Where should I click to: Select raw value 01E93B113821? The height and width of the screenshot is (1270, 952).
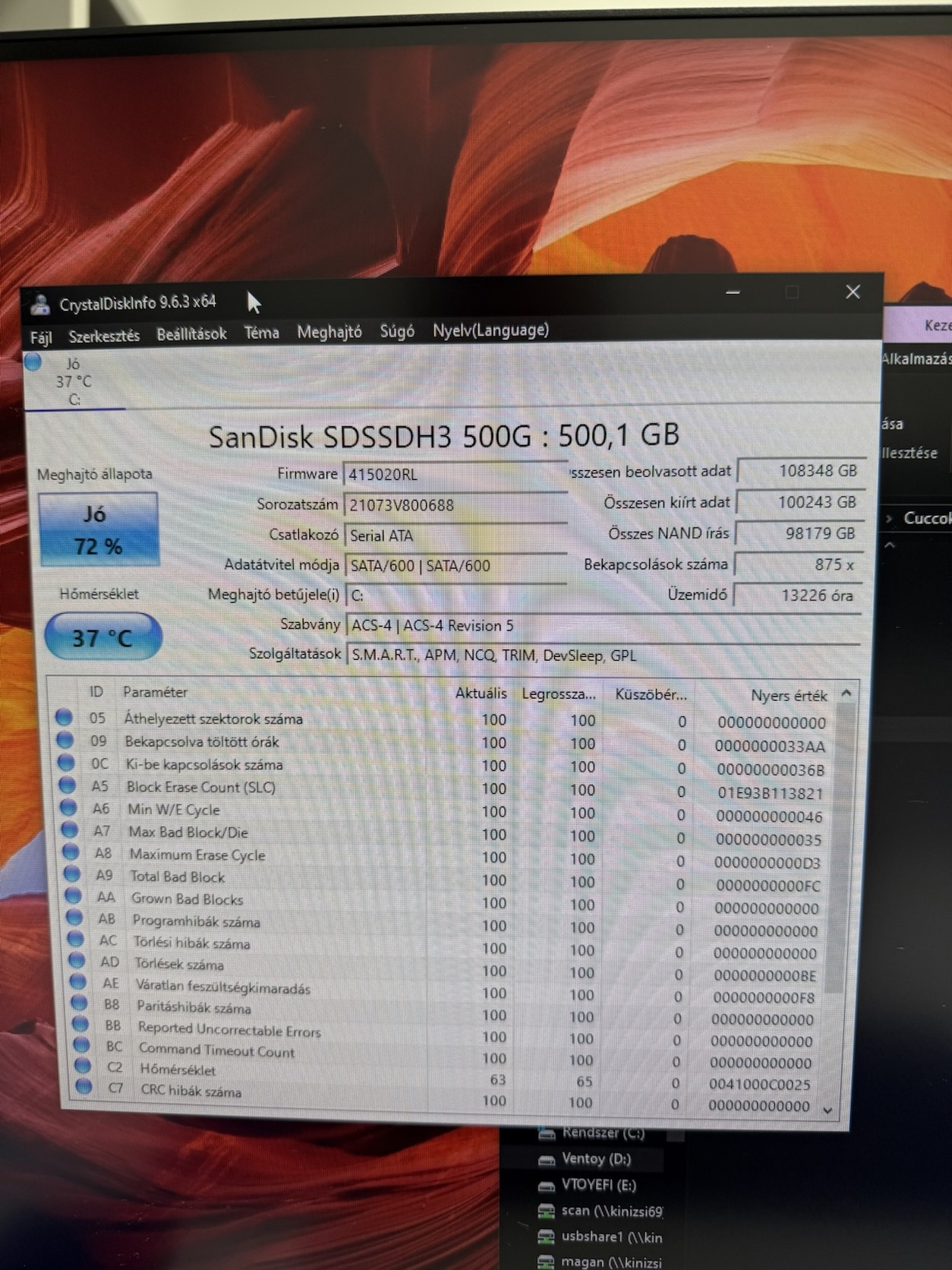pyautogui.click(x=770, y=793)
